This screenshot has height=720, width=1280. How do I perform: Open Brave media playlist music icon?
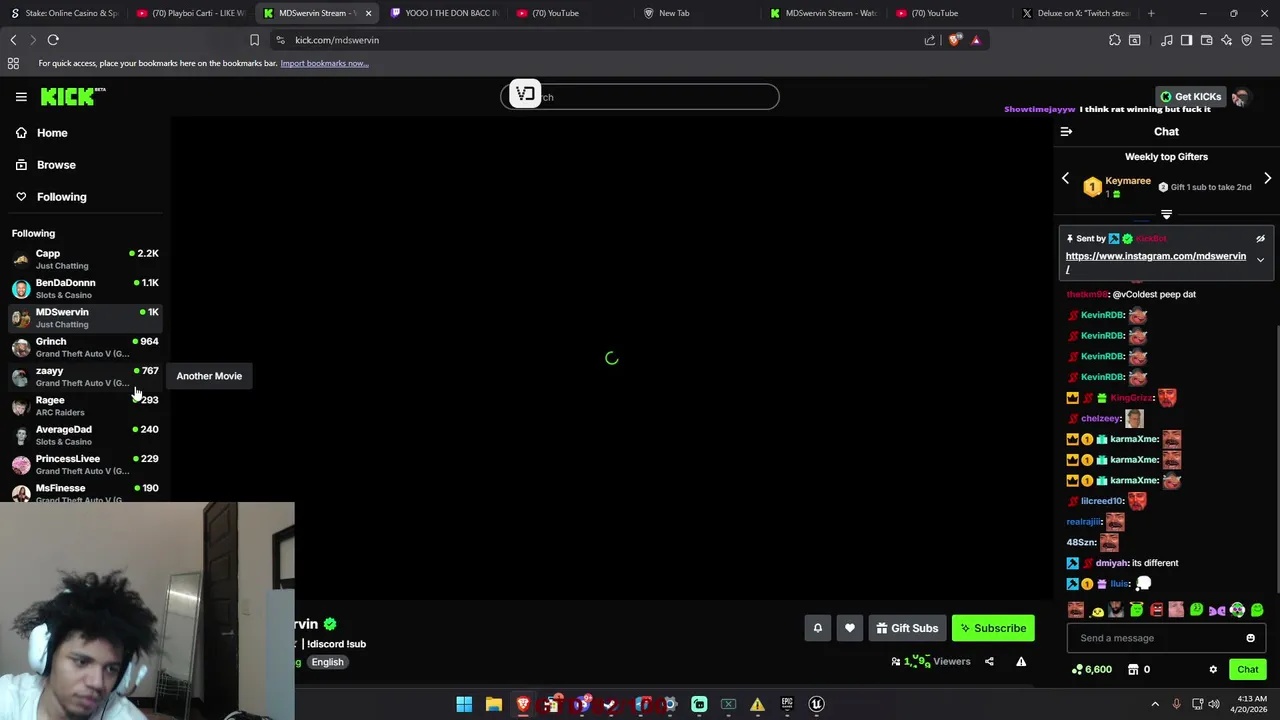(1167, 40)
